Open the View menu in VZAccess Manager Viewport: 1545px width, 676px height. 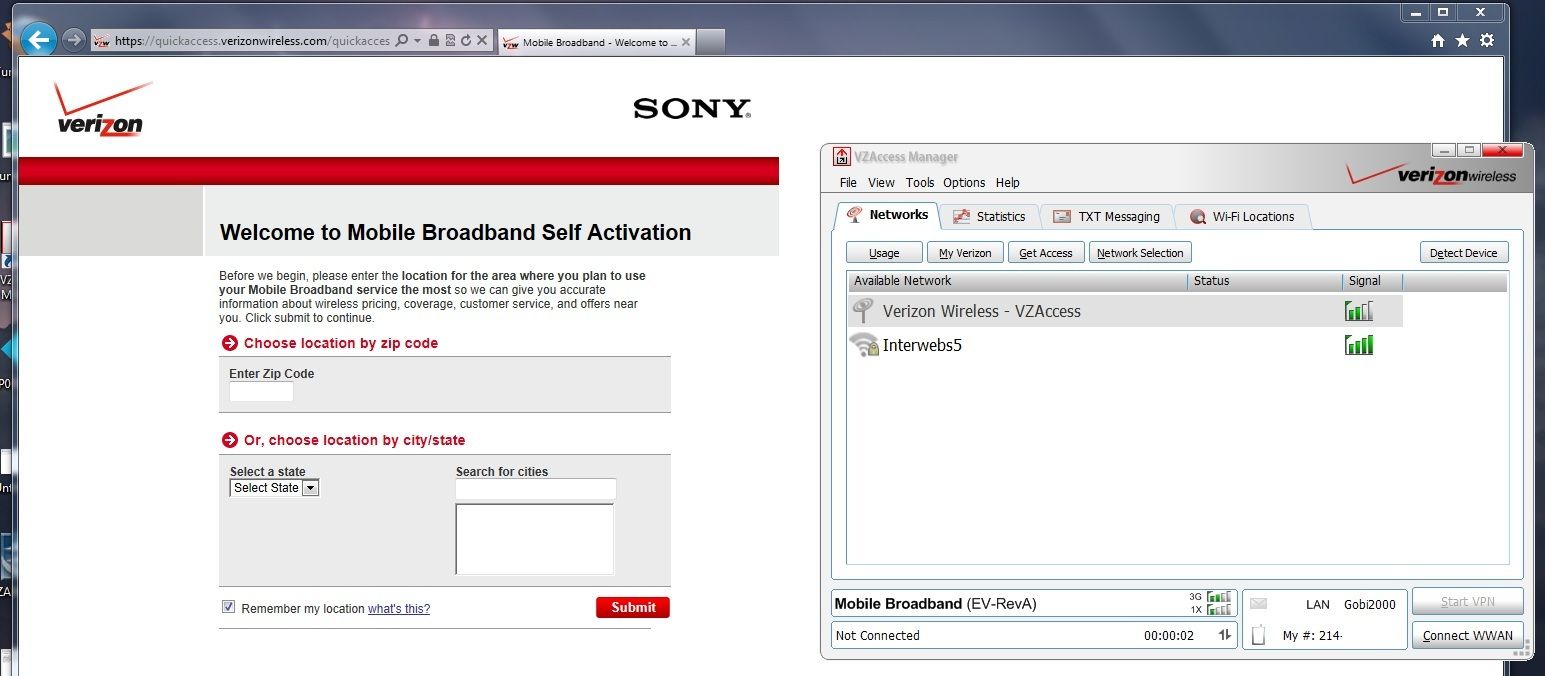pyautogui.click(x=881, y=183)
